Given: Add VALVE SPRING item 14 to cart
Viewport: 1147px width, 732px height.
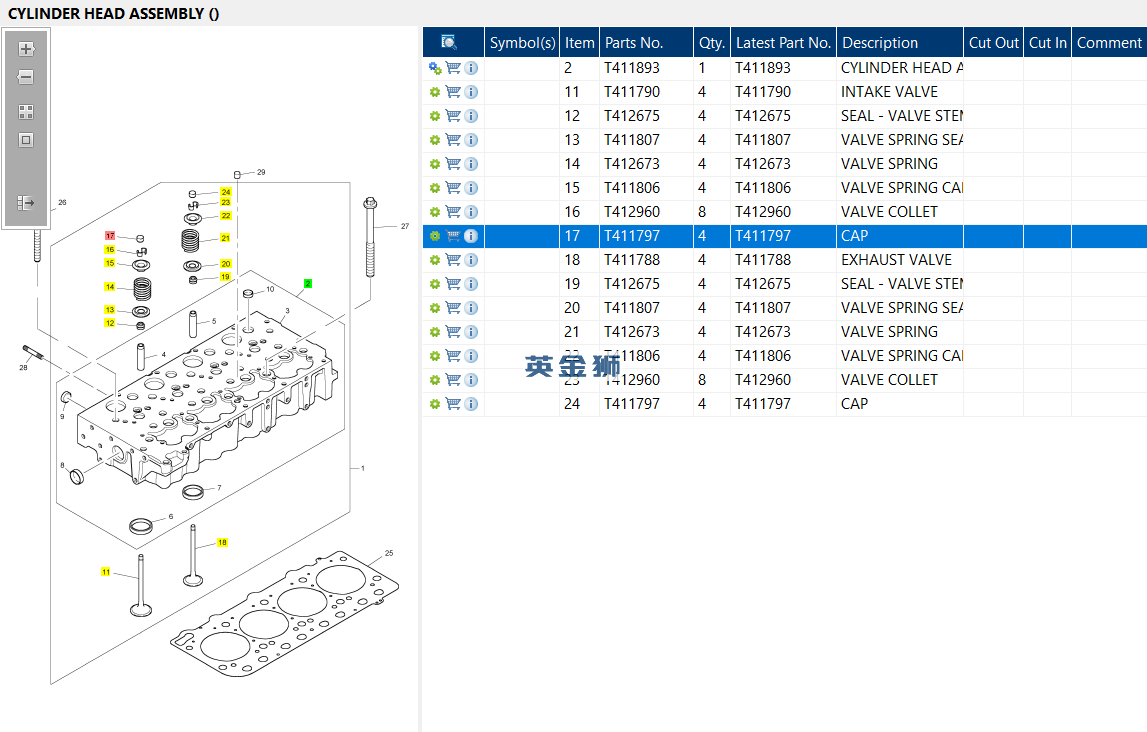Looking at the screenshot, I should coord(453,164).
